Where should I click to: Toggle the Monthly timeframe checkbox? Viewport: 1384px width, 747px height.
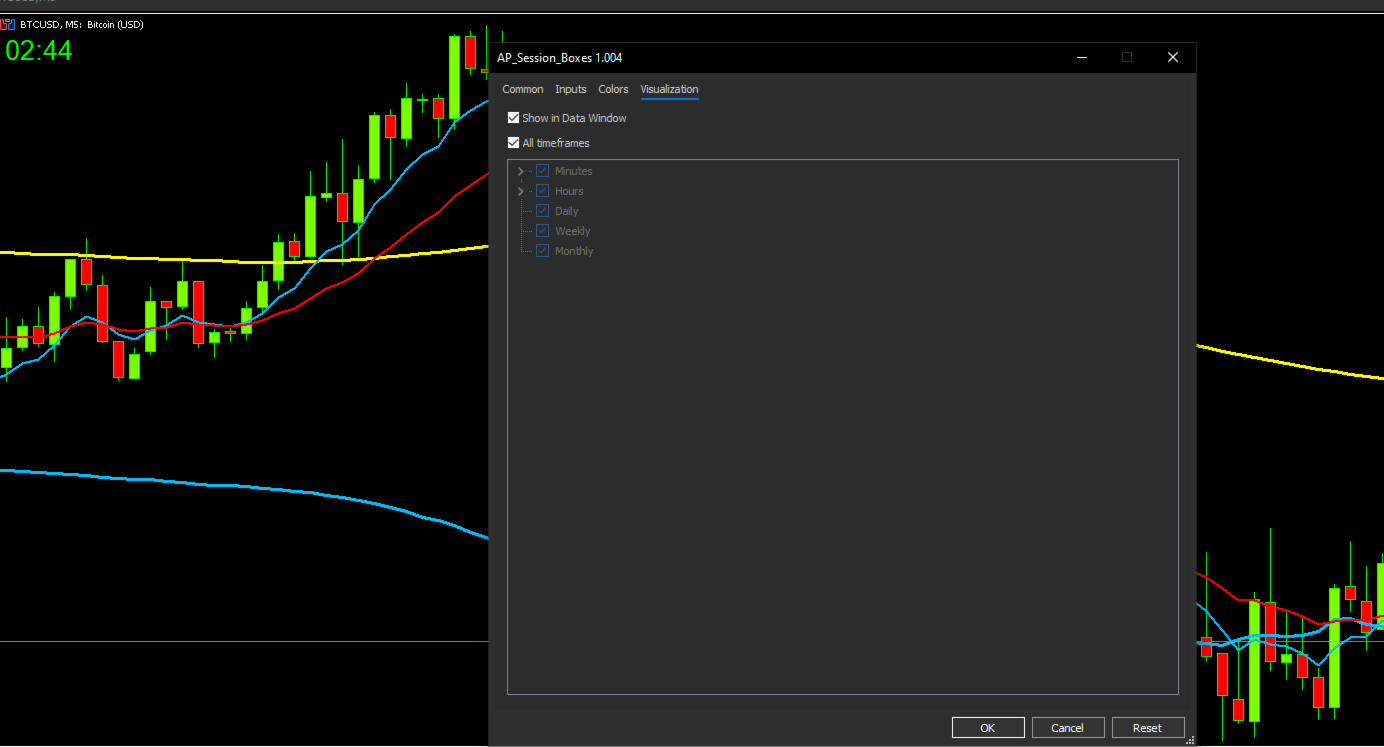(543, 251)
